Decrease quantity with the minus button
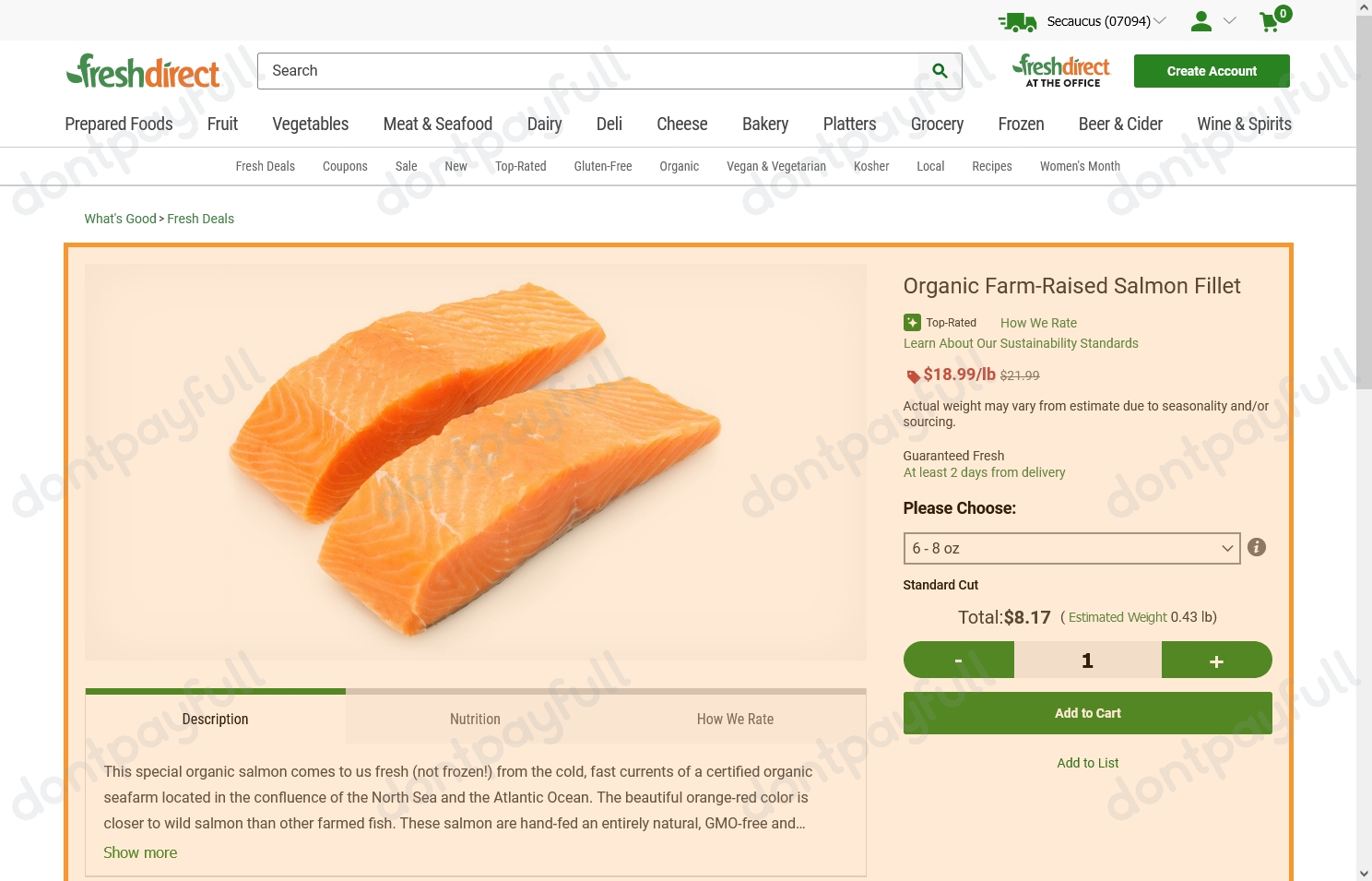Viewport: 1372px width, 881px height. point(959,660)
